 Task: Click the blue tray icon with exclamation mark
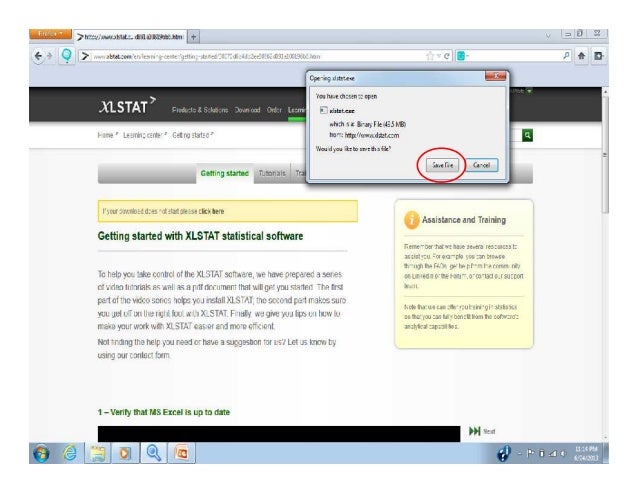[504, 453]
